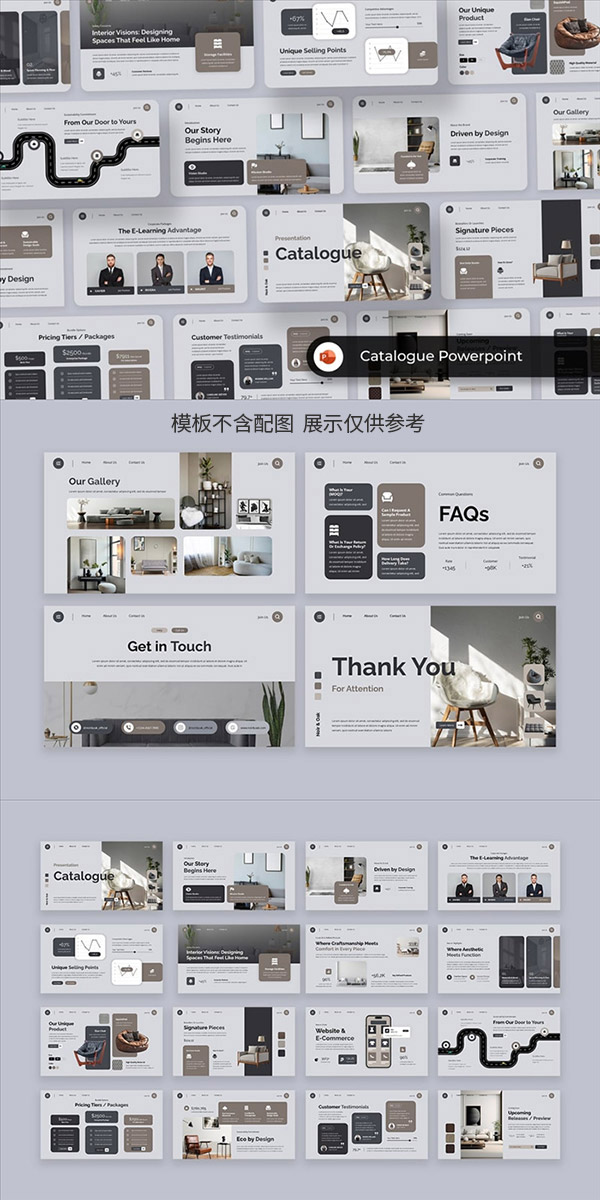Click the search icon on Thank You slide
The height and width of the screenshot is (1200, 600).
coord(539,616)
